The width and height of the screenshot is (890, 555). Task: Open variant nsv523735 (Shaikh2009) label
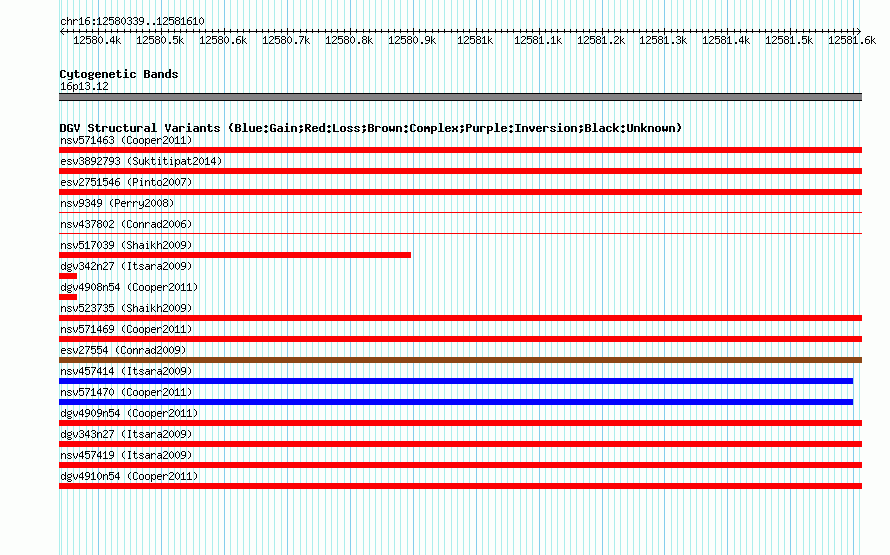[126, 308]
